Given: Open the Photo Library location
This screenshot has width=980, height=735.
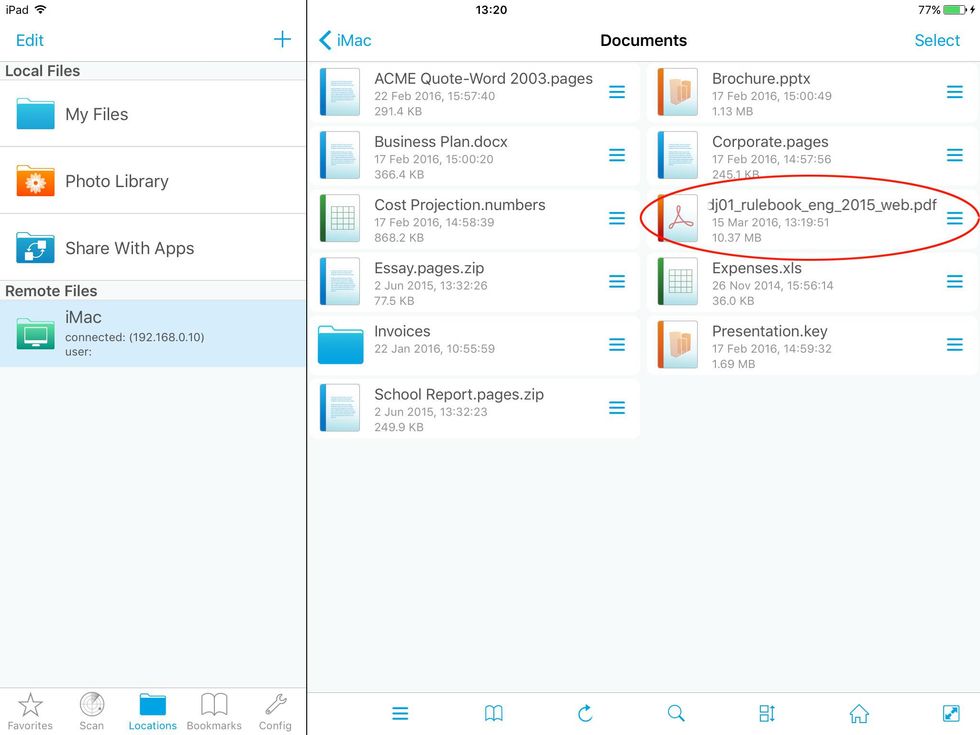Looking at the screenshot, I should tap(117, 181).
